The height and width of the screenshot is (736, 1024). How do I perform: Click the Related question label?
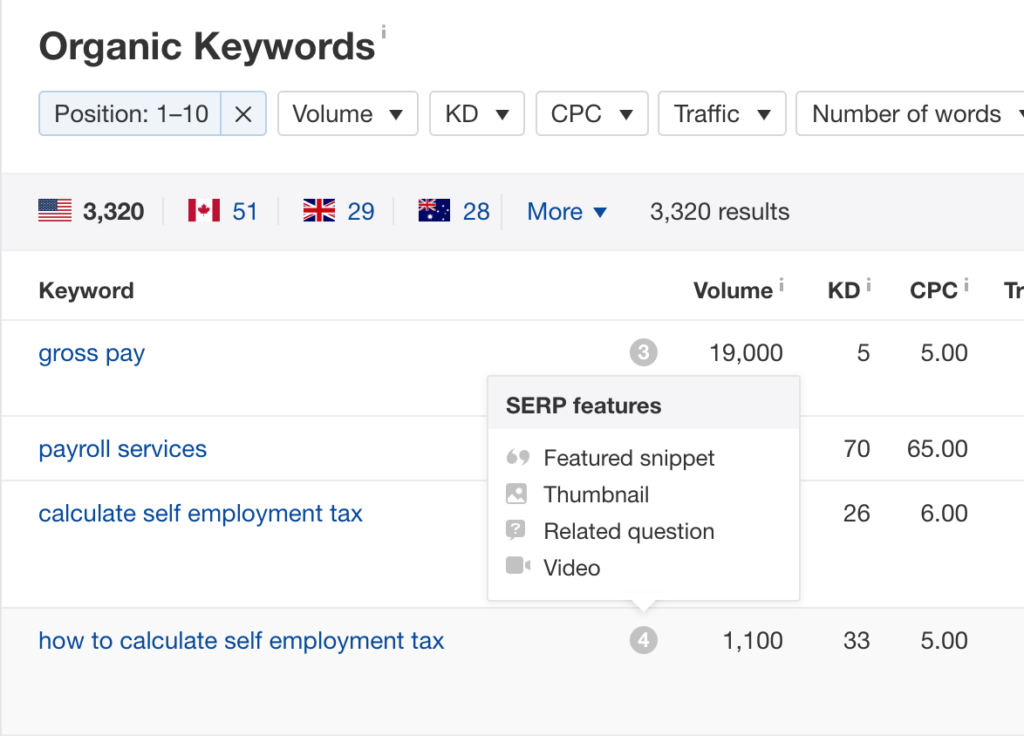coord(629,532)
